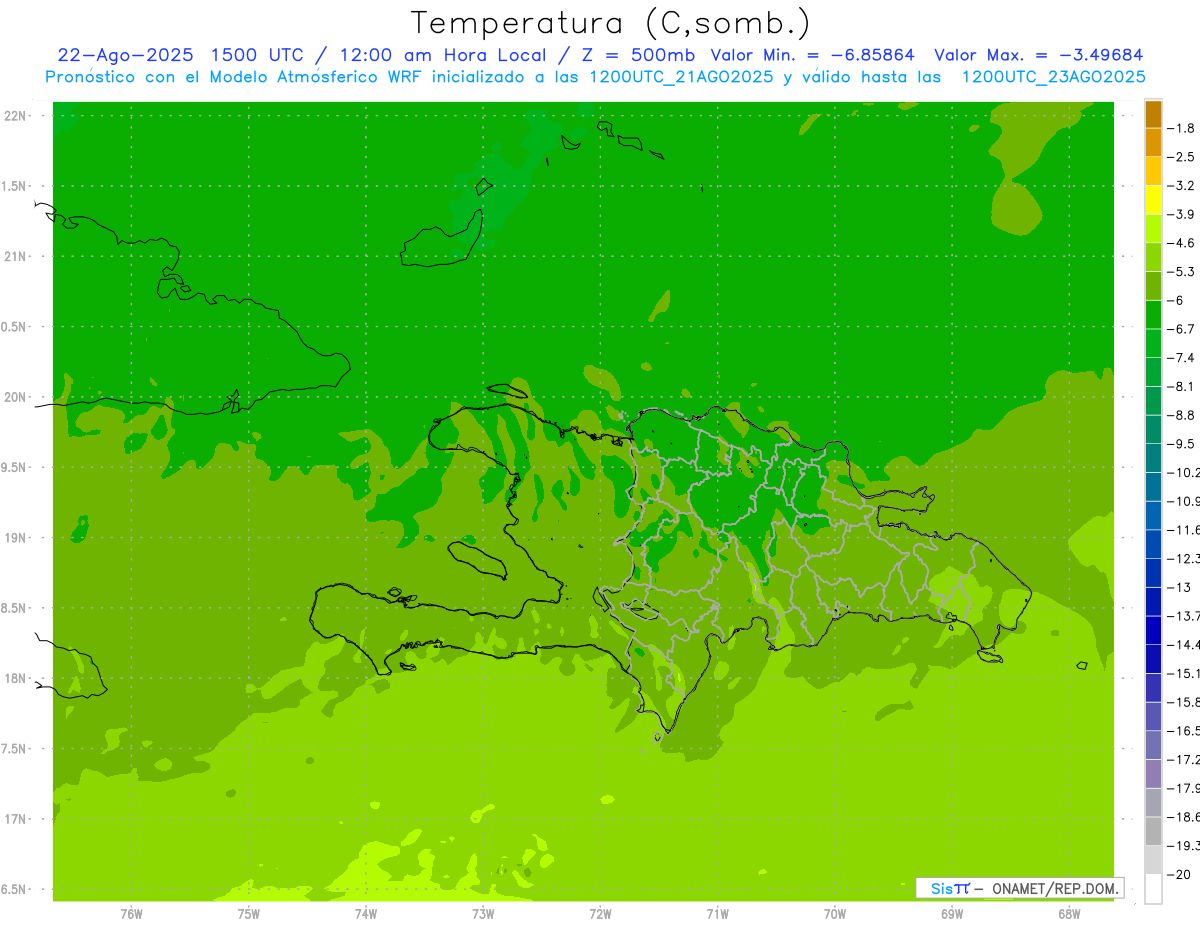Click blue legend swatch between -13 and -13.7
The width and height of the screenshot is (1200, 927).
1153,601
